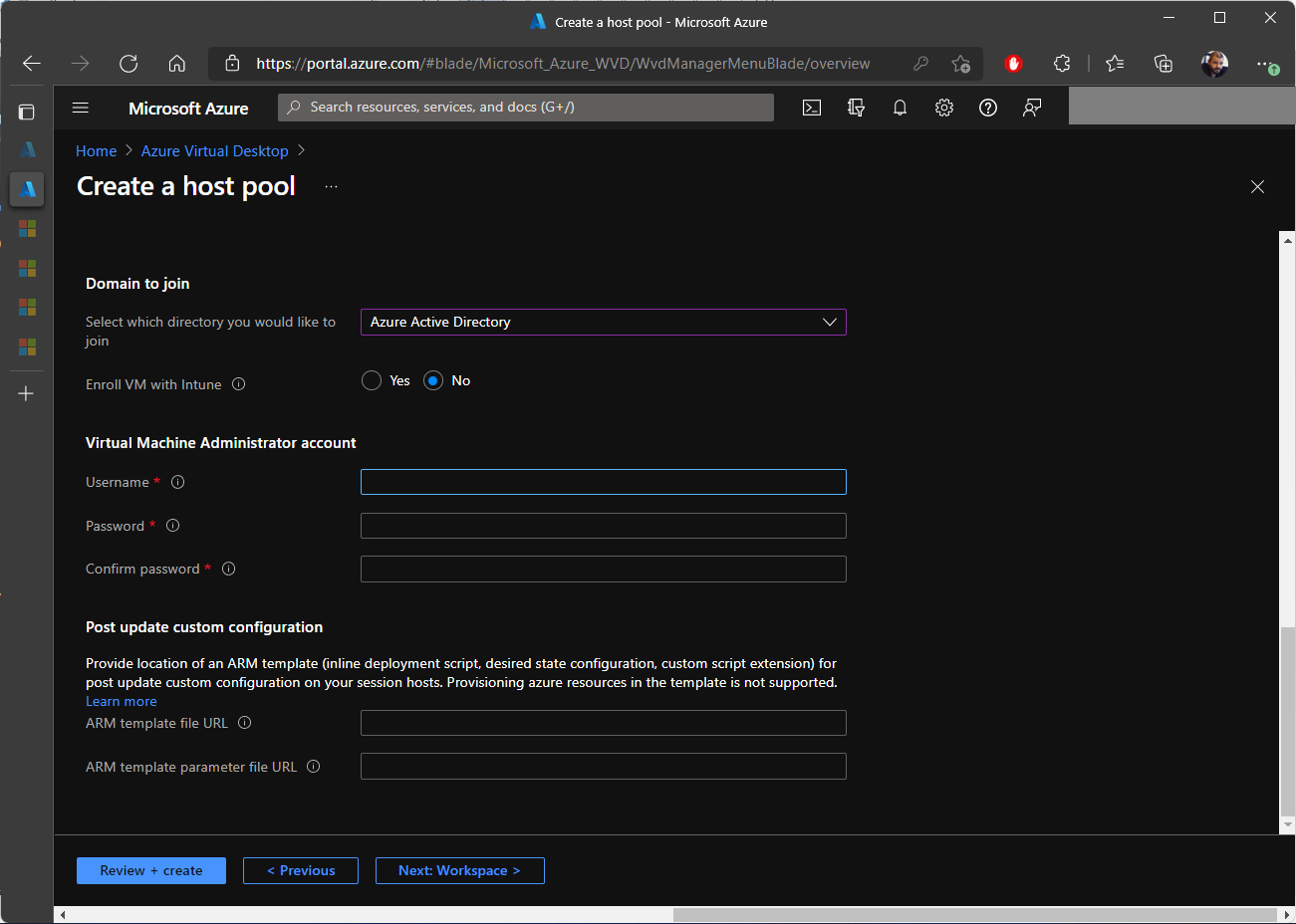Open the Learn more link
1296x924 pixels.
point(122,701)
